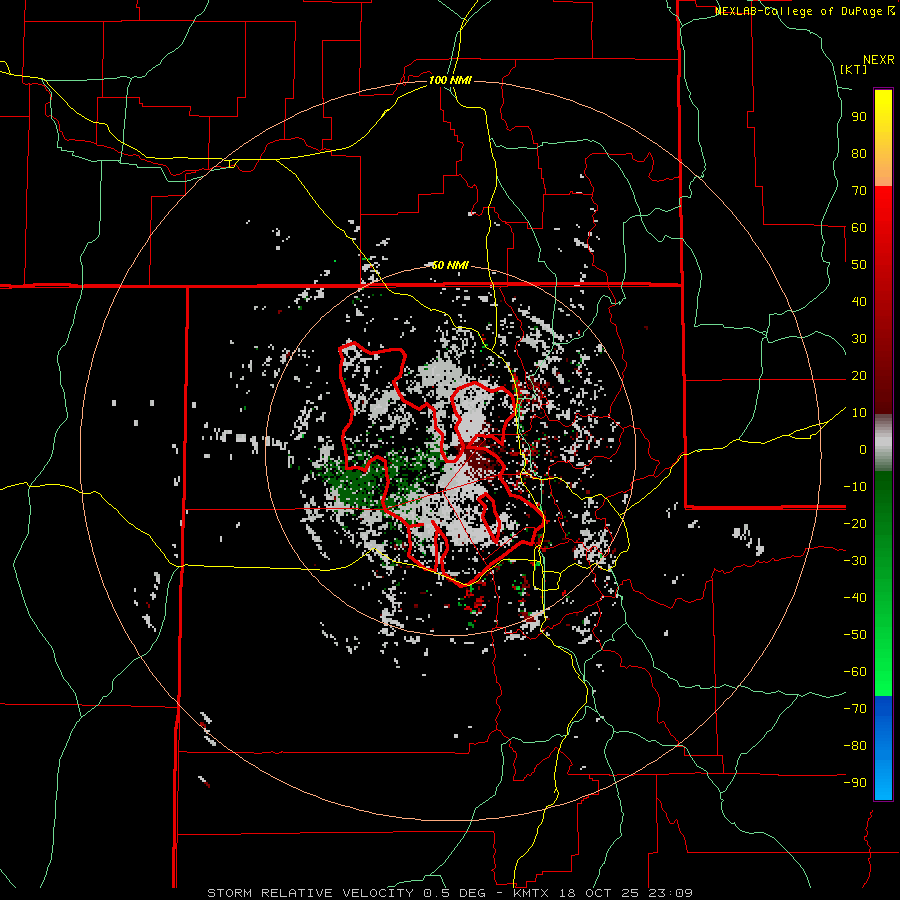The width and height of the screenshot is (900, 900).
Task: Click the 50 NMI range ring label
Action: (450, 265)
